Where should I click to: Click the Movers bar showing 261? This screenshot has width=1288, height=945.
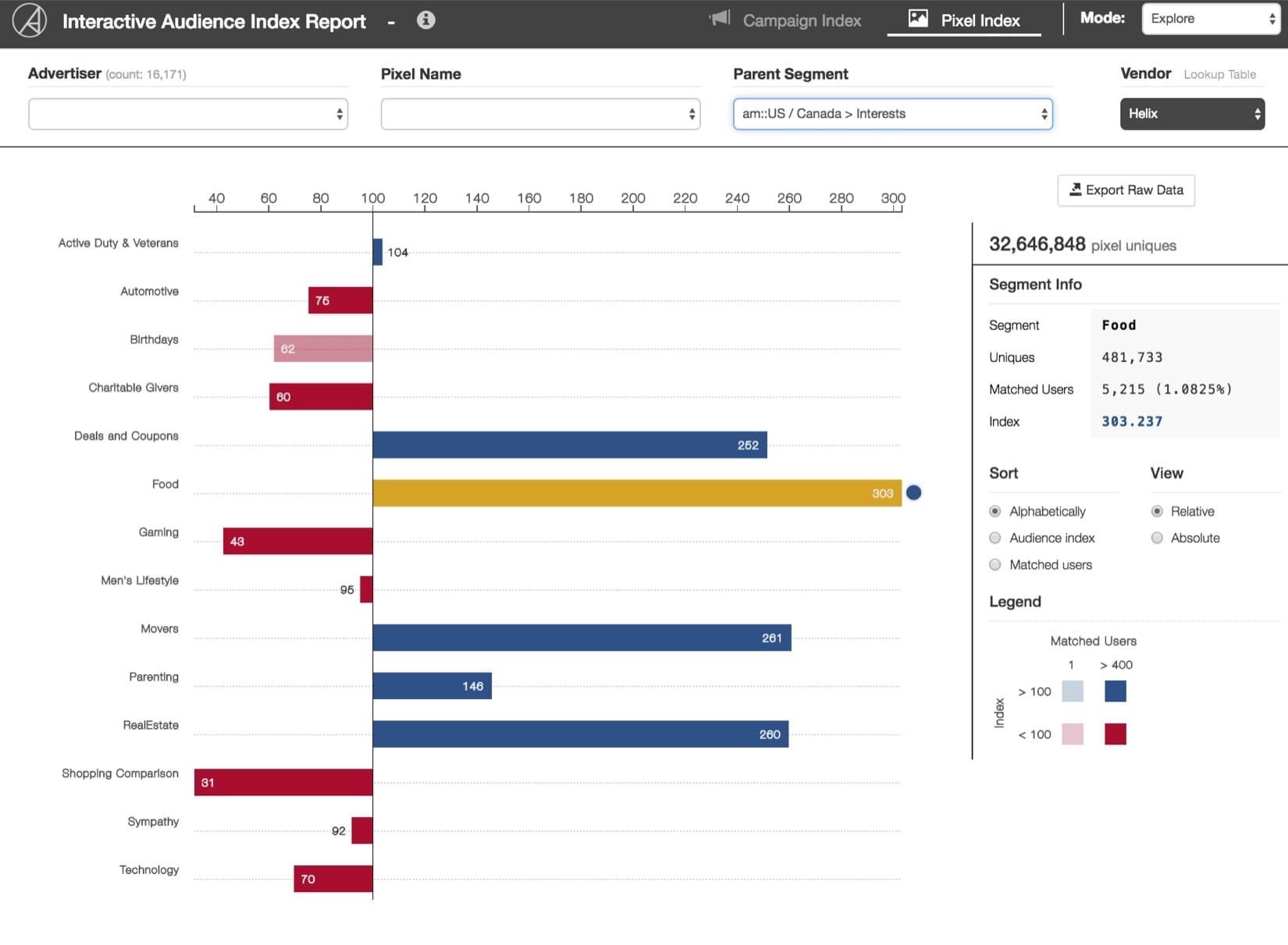pos(582,638)
